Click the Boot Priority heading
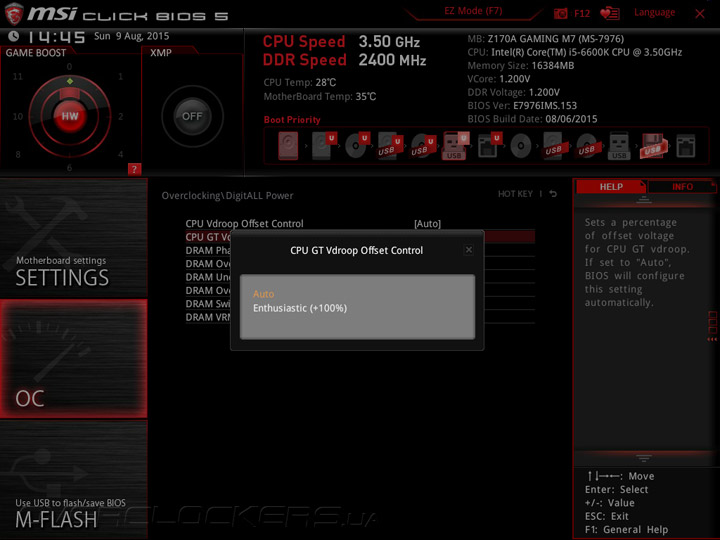Viewport: 720px width, 540px height. coord(292,120)
